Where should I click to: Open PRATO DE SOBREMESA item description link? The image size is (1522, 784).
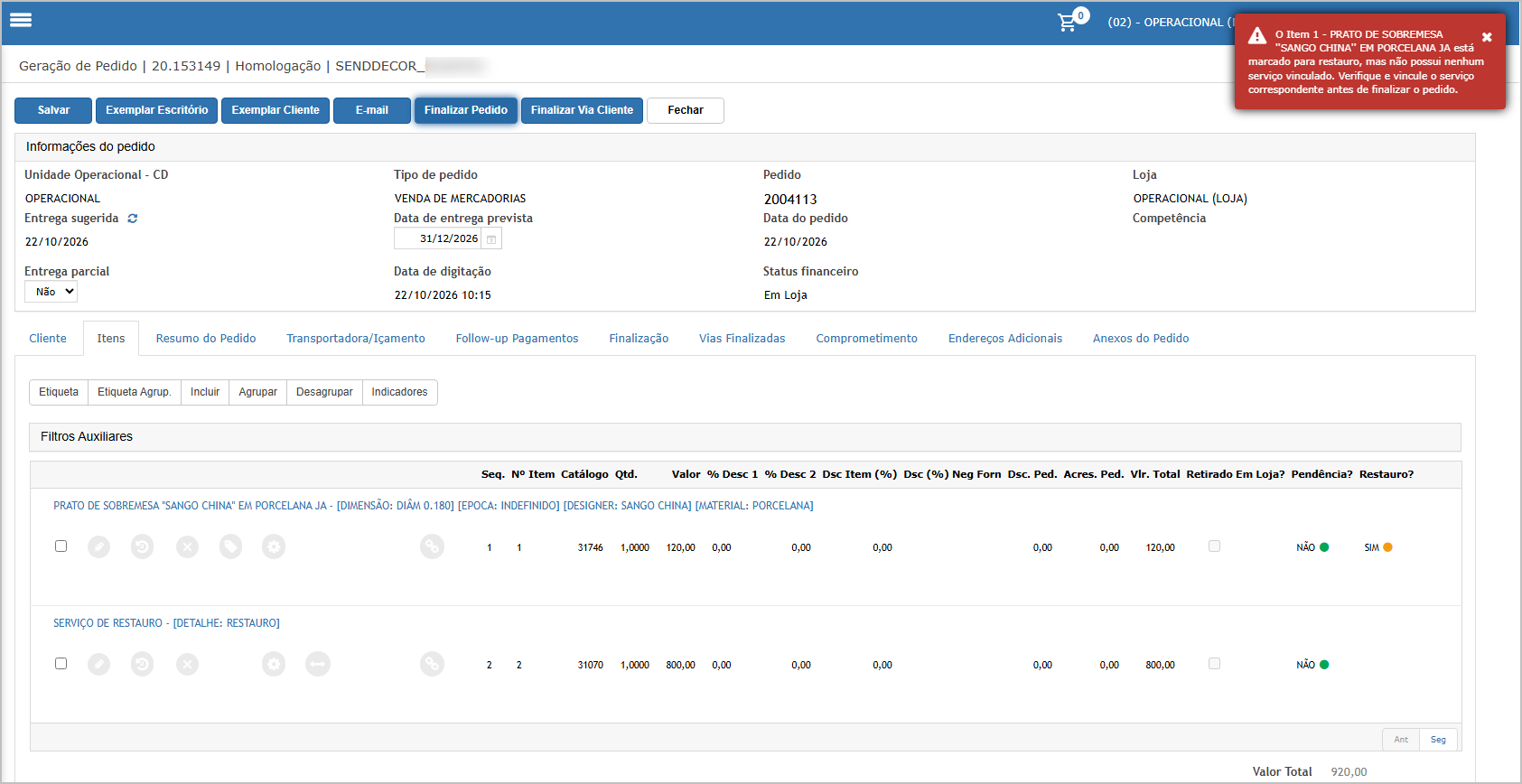434,506
